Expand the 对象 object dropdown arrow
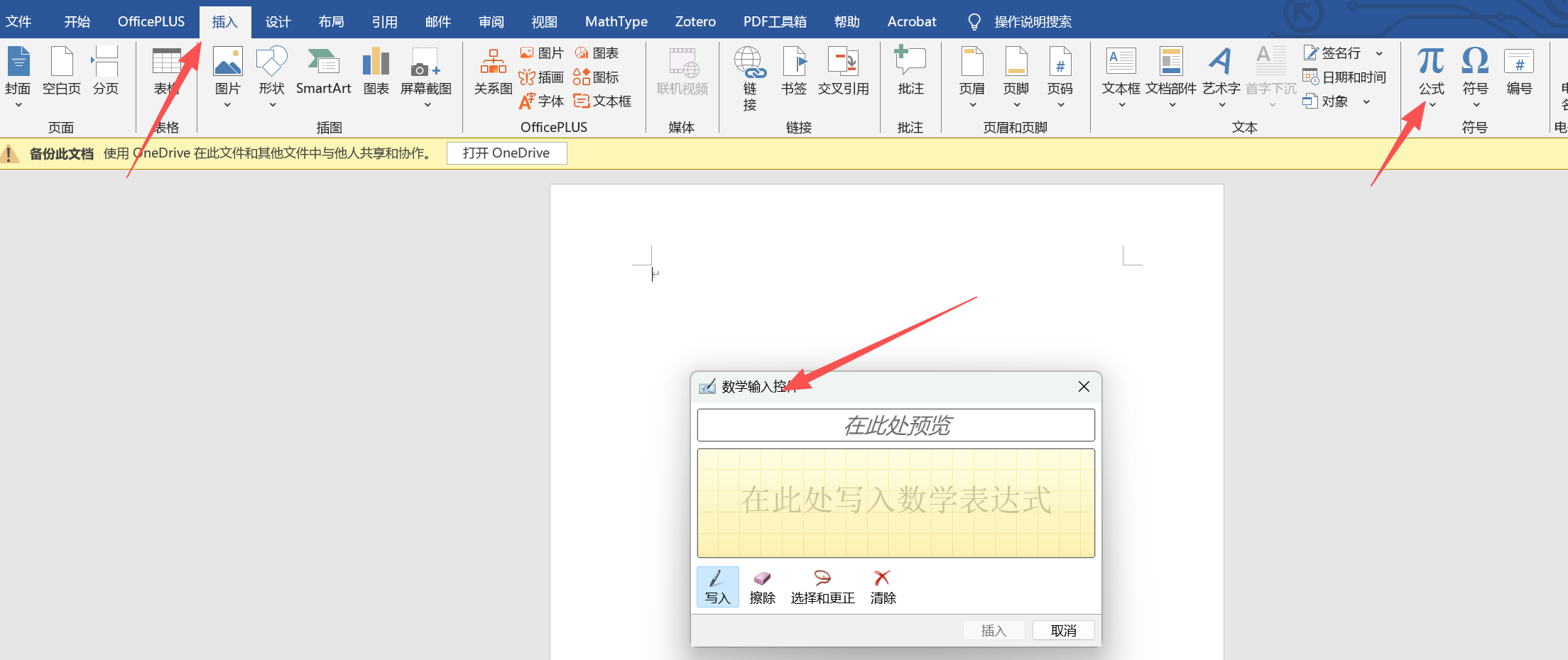The width and height of the screenshot is (1568, 660). (x=1366, y=101)
